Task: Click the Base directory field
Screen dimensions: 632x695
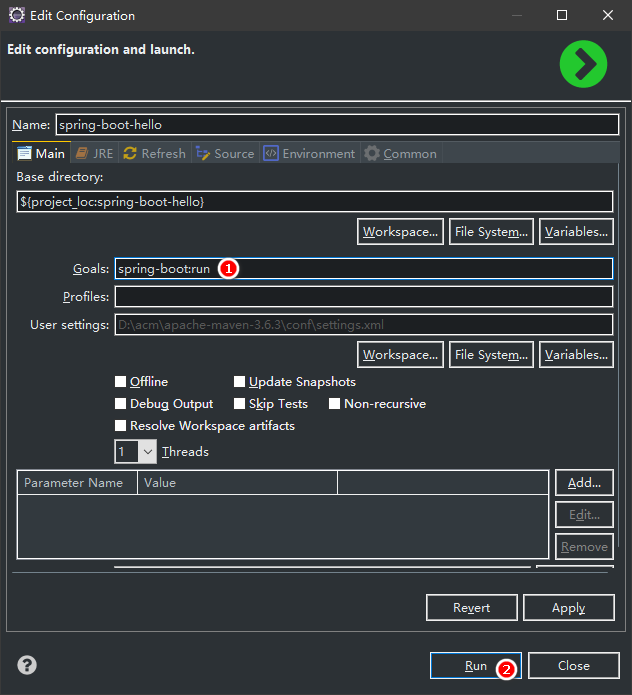Action: click(x=315, y=202)
